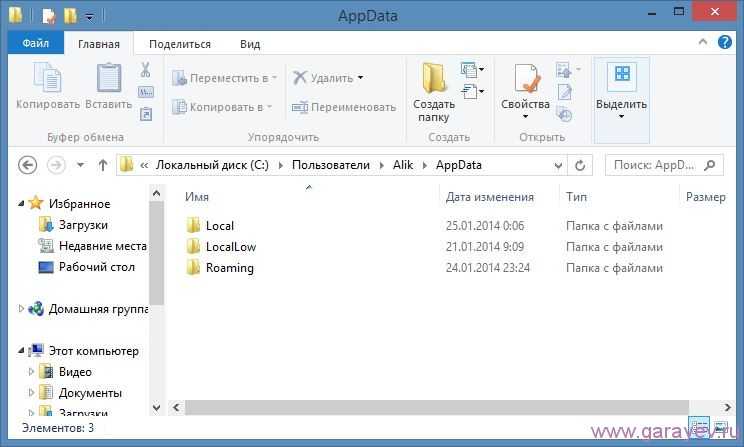Click the horizontal scrollbar left arrow

click(x=177, y=407)
